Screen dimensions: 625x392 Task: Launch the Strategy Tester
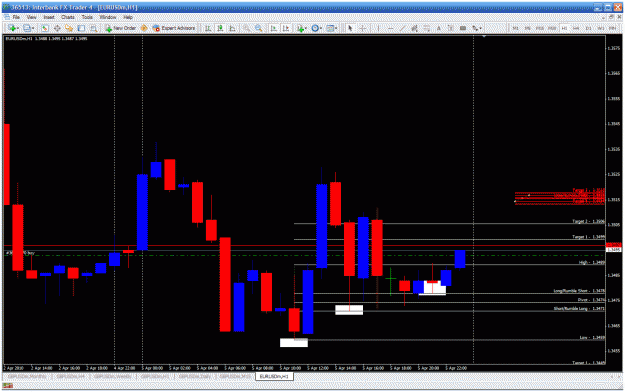(94, 28)
